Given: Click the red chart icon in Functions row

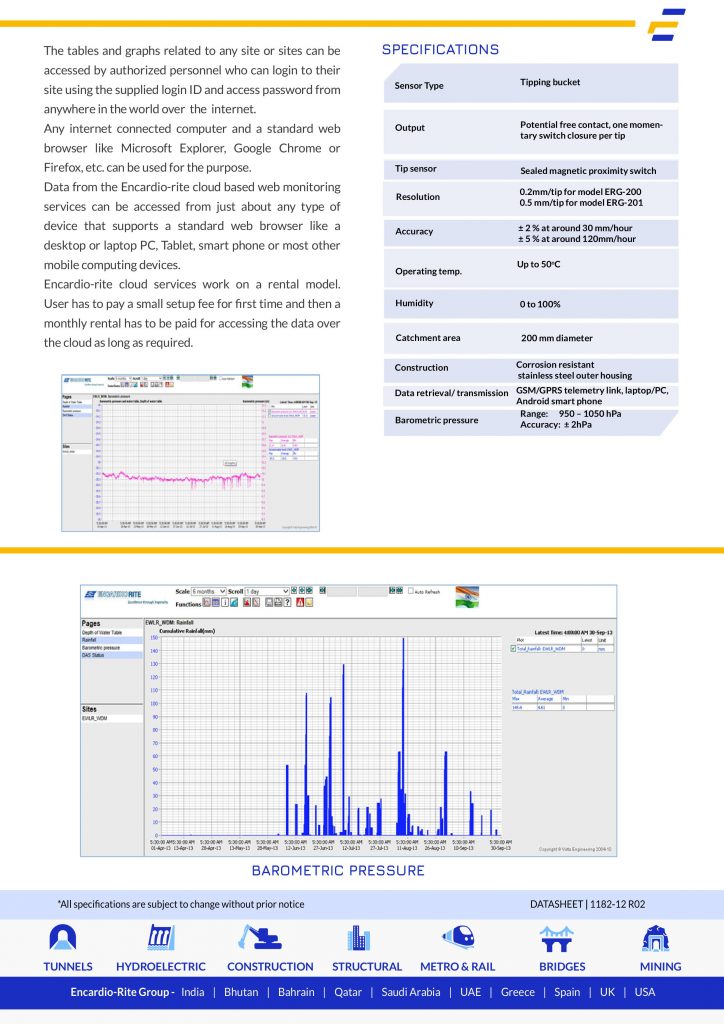Looking at the screenshot, I should tap(247, 602).
